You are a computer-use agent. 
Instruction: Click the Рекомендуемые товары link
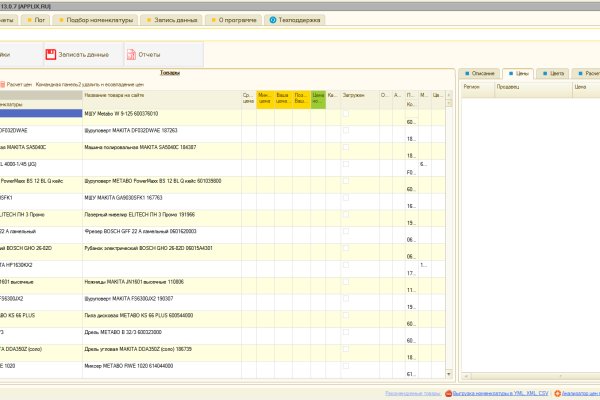click(x=413, y=394)
